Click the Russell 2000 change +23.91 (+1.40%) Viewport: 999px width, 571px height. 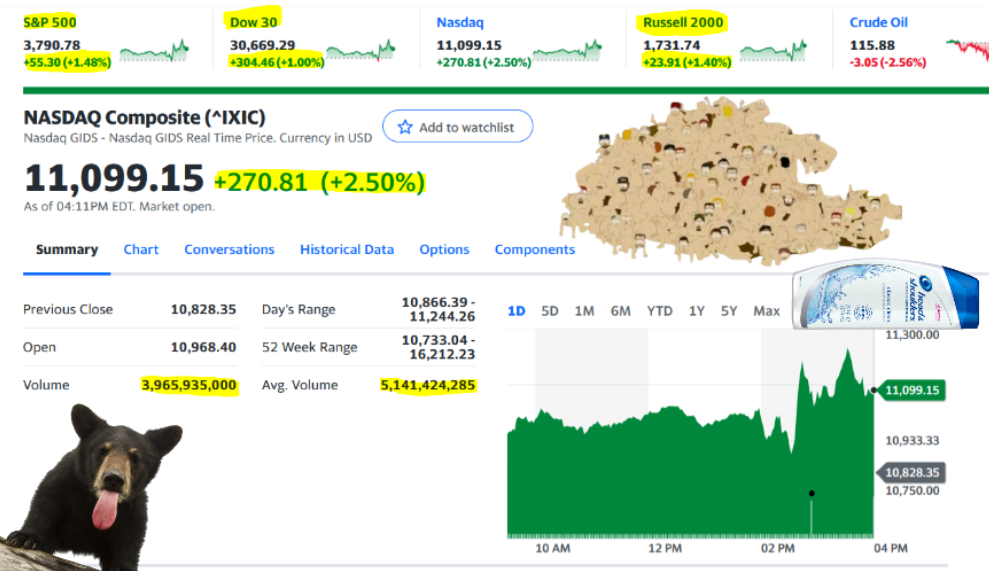coord(687,62)
